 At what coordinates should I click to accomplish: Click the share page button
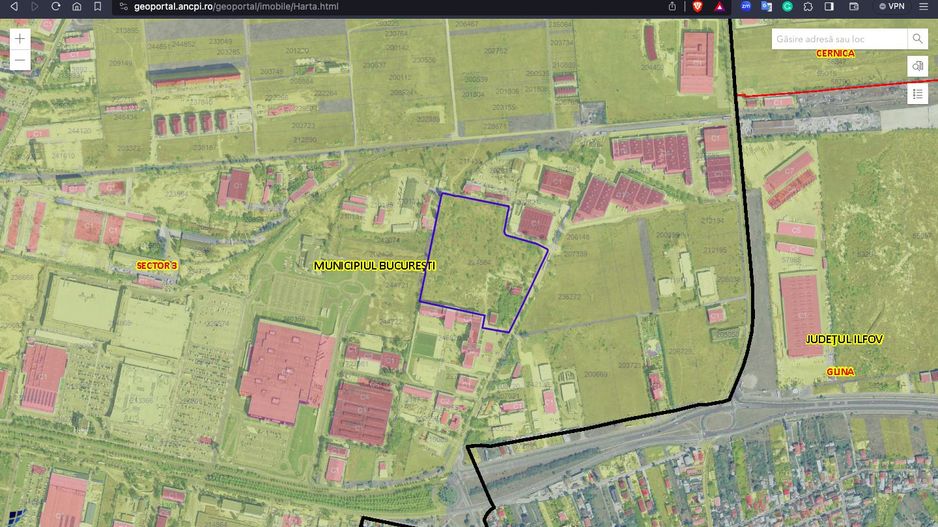672,6
